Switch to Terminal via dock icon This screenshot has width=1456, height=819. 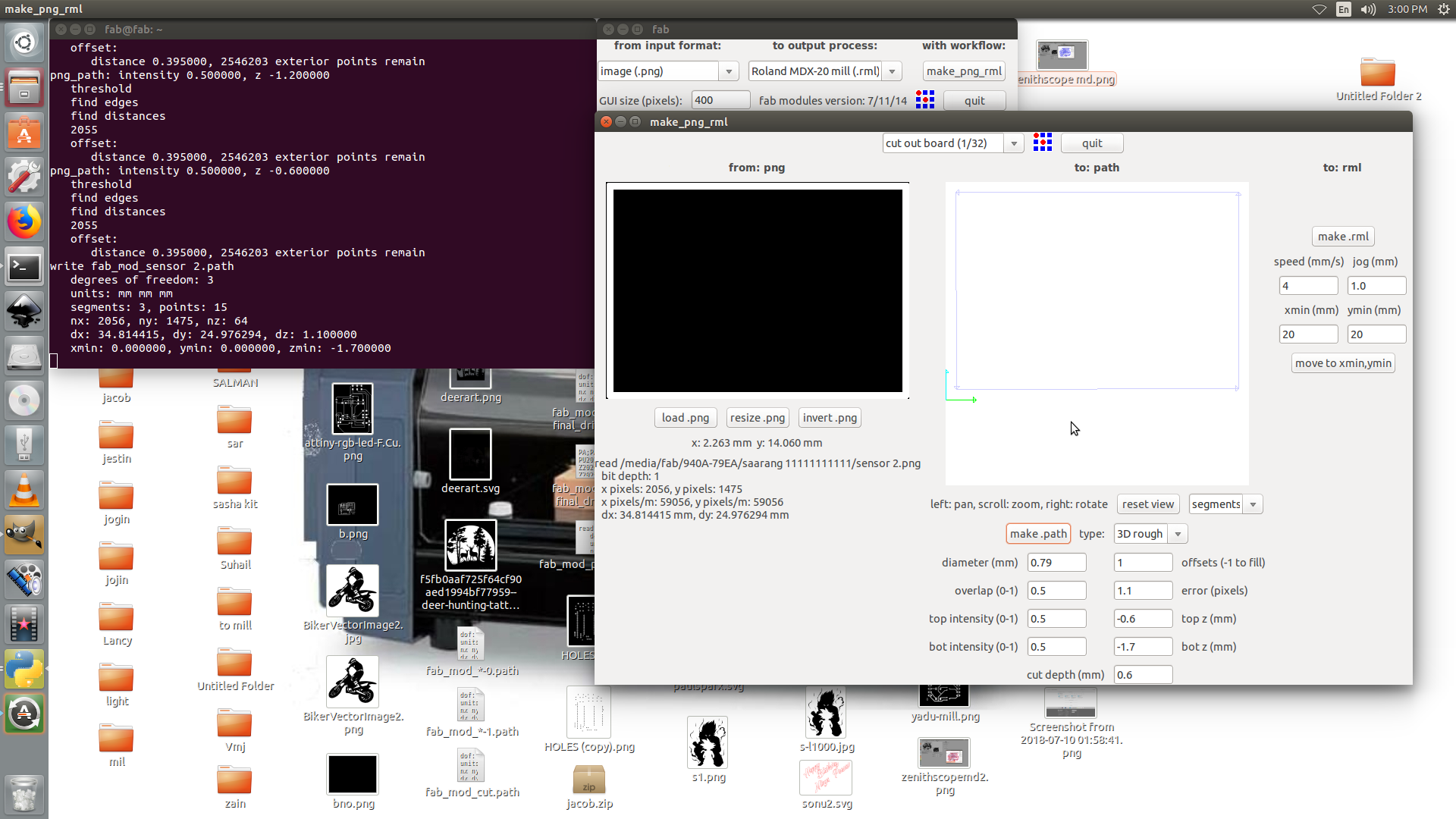[x=24, y=266]
